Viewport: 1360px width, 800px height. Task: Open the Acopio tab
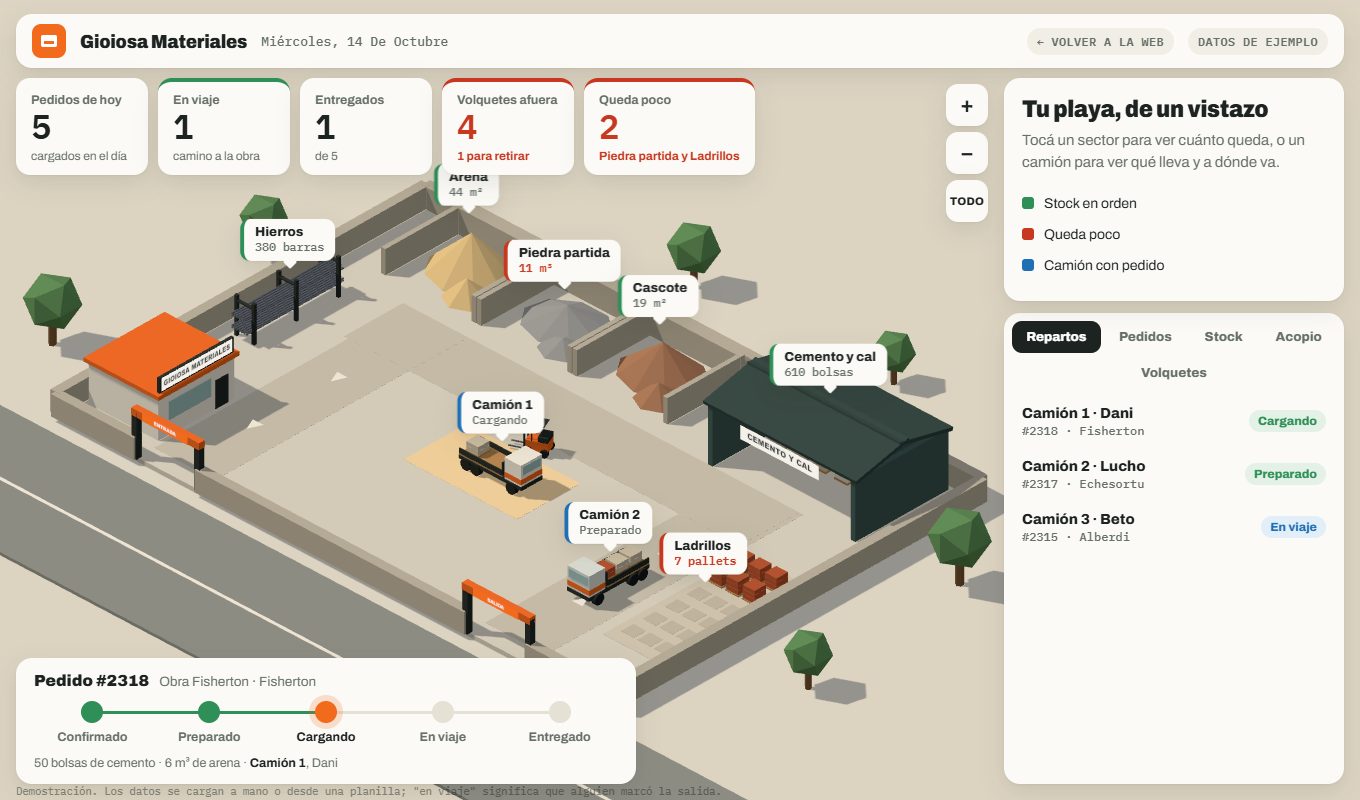[1298, 337]
